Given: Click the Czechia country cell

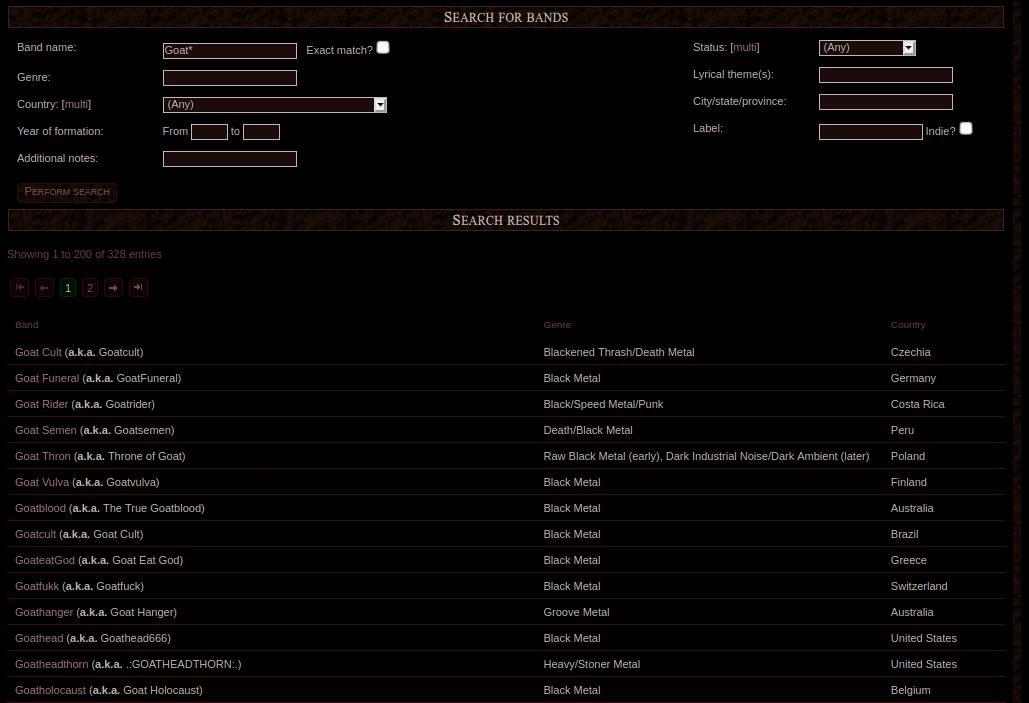Looking at the screenshot, I should (910, 352).
